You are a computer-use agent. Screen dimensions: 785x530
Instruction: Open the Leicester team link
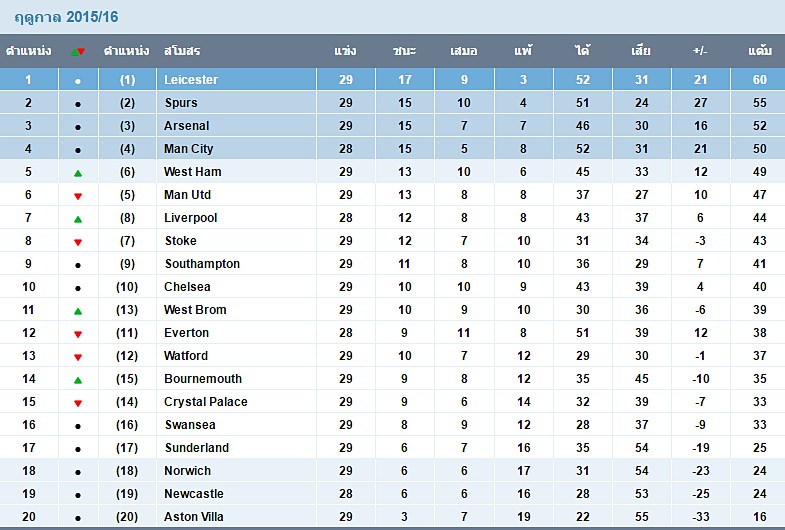point(191,80)
